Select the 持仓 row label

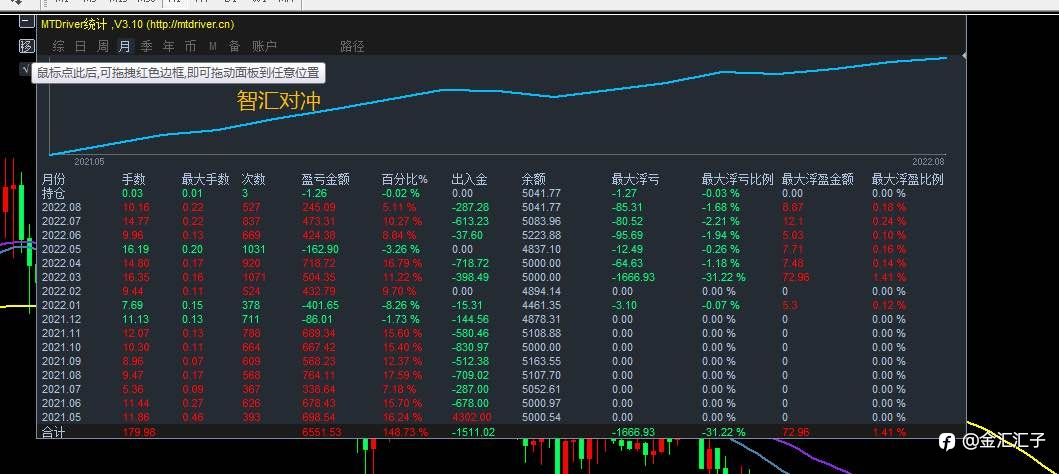(x=54, y=193)
